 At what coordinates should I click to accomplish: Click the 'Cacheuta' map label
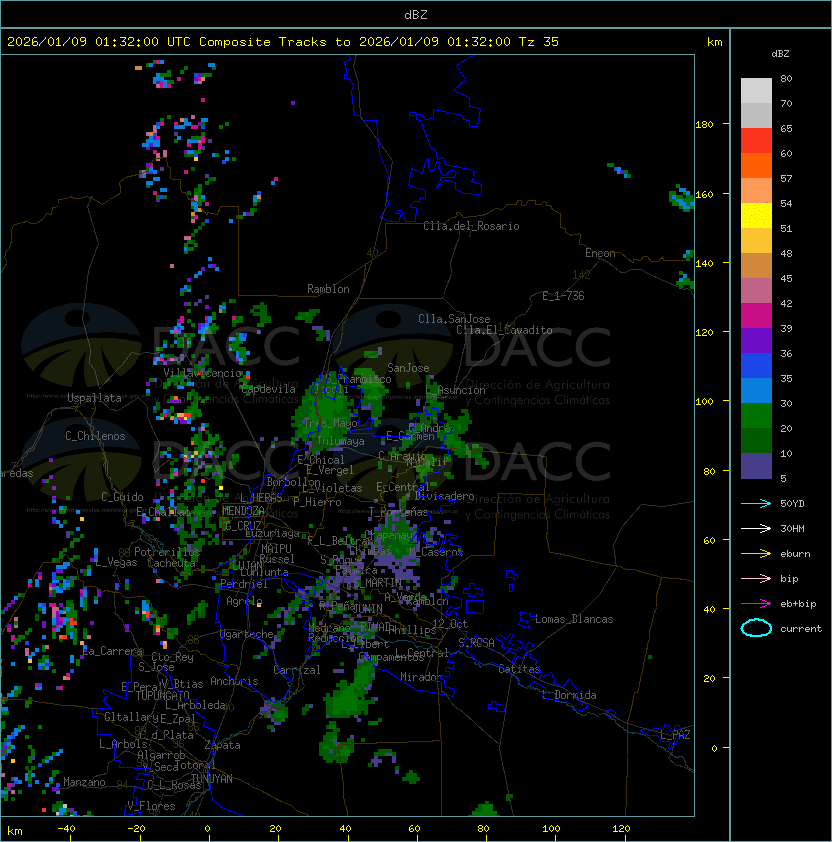(171, 563)
